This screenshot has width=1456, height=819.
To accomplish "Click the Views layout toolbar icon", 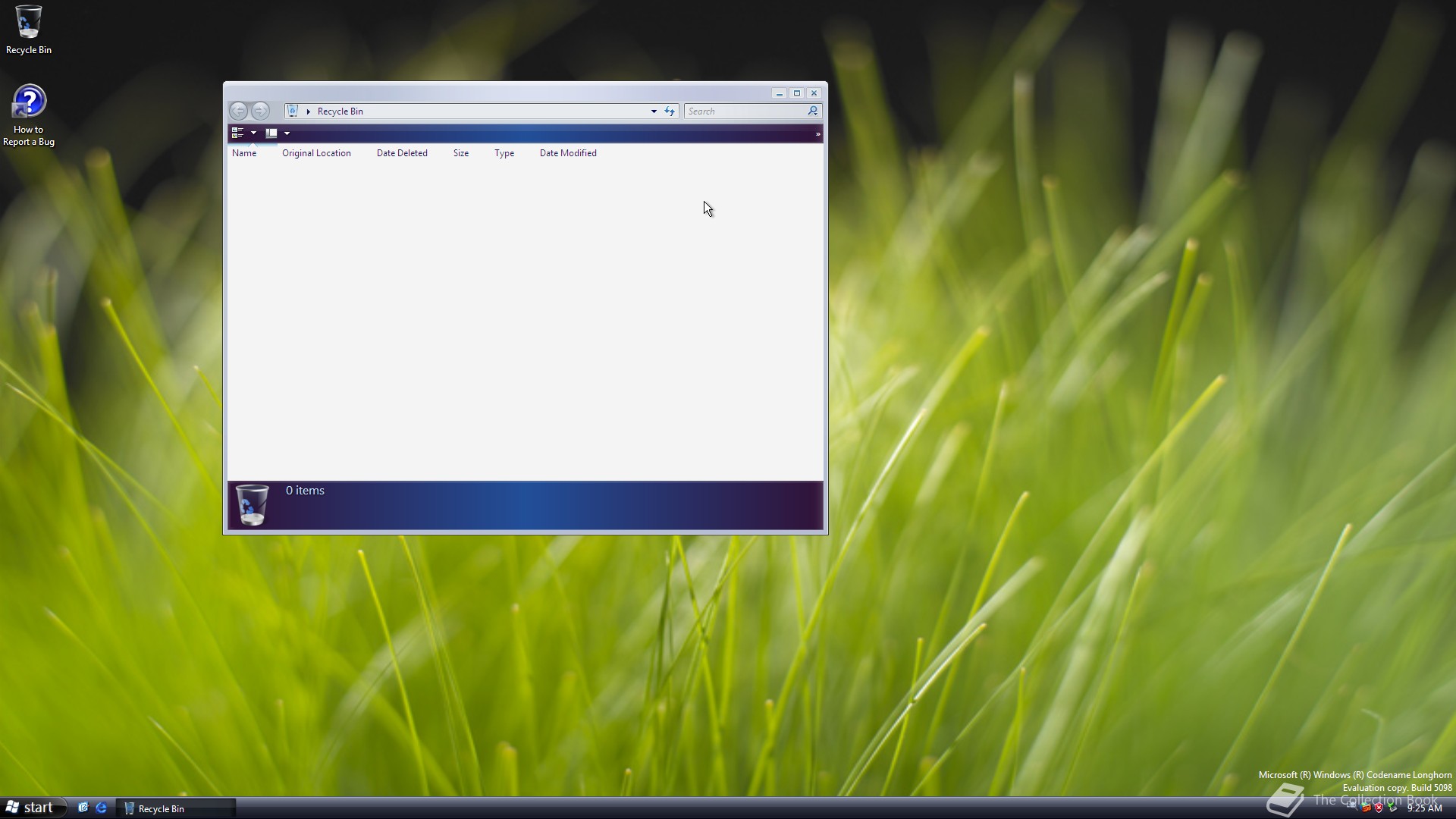I will [x=271, y=133].
